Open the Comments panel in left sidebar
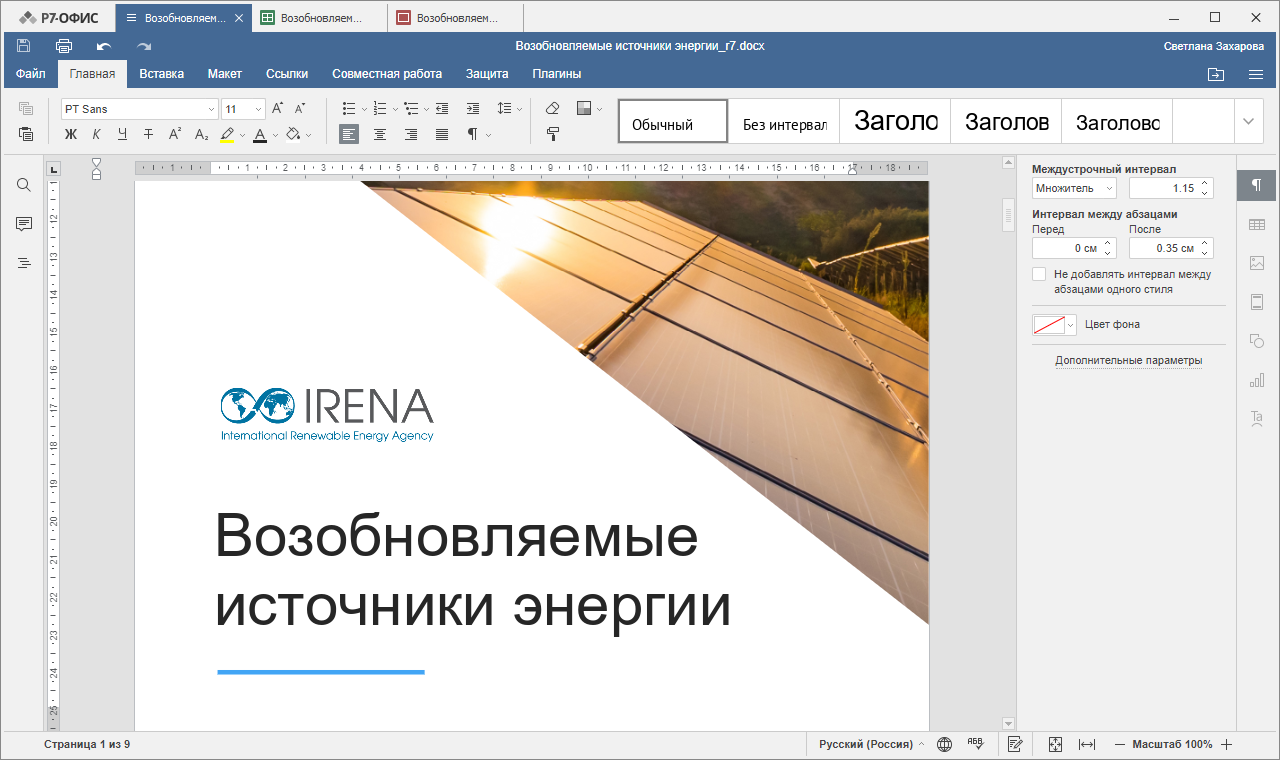The image size is (1280, 760). (x=22, y=224)
